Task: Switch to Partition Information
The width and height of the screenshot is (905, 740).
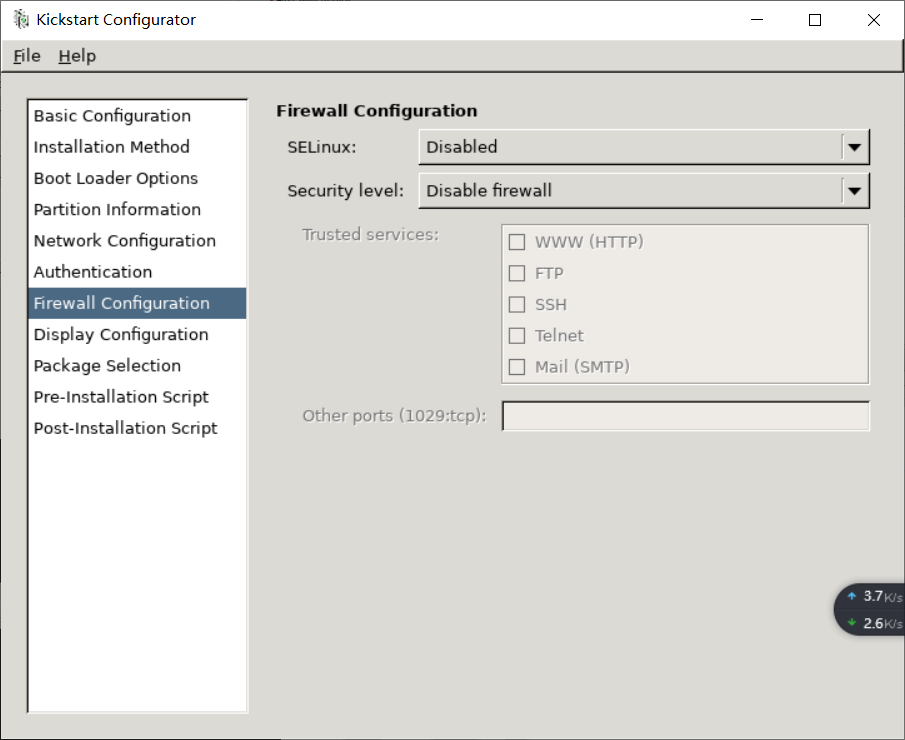Action: click(117, 209)
